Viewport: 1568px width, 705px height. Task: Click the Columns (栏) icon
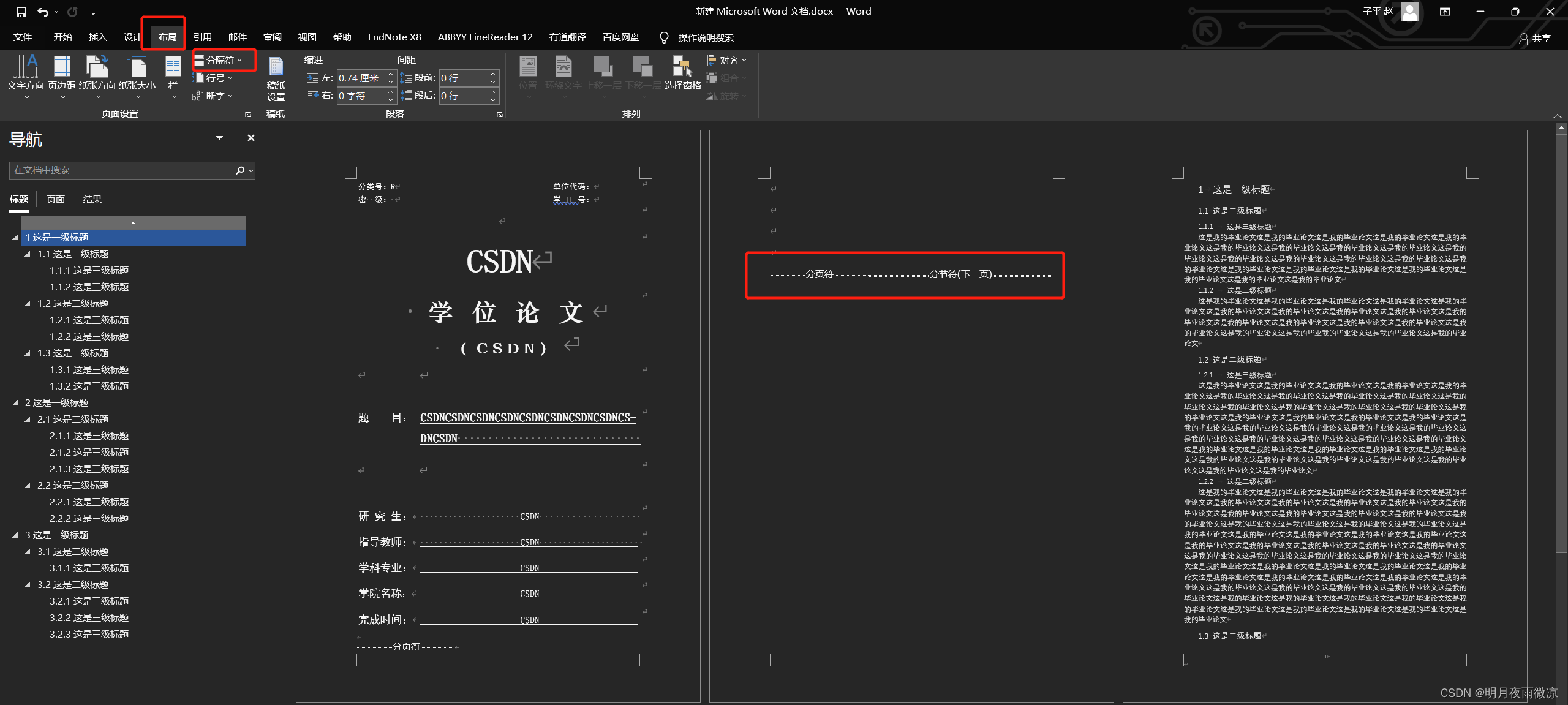pos(173,67)
